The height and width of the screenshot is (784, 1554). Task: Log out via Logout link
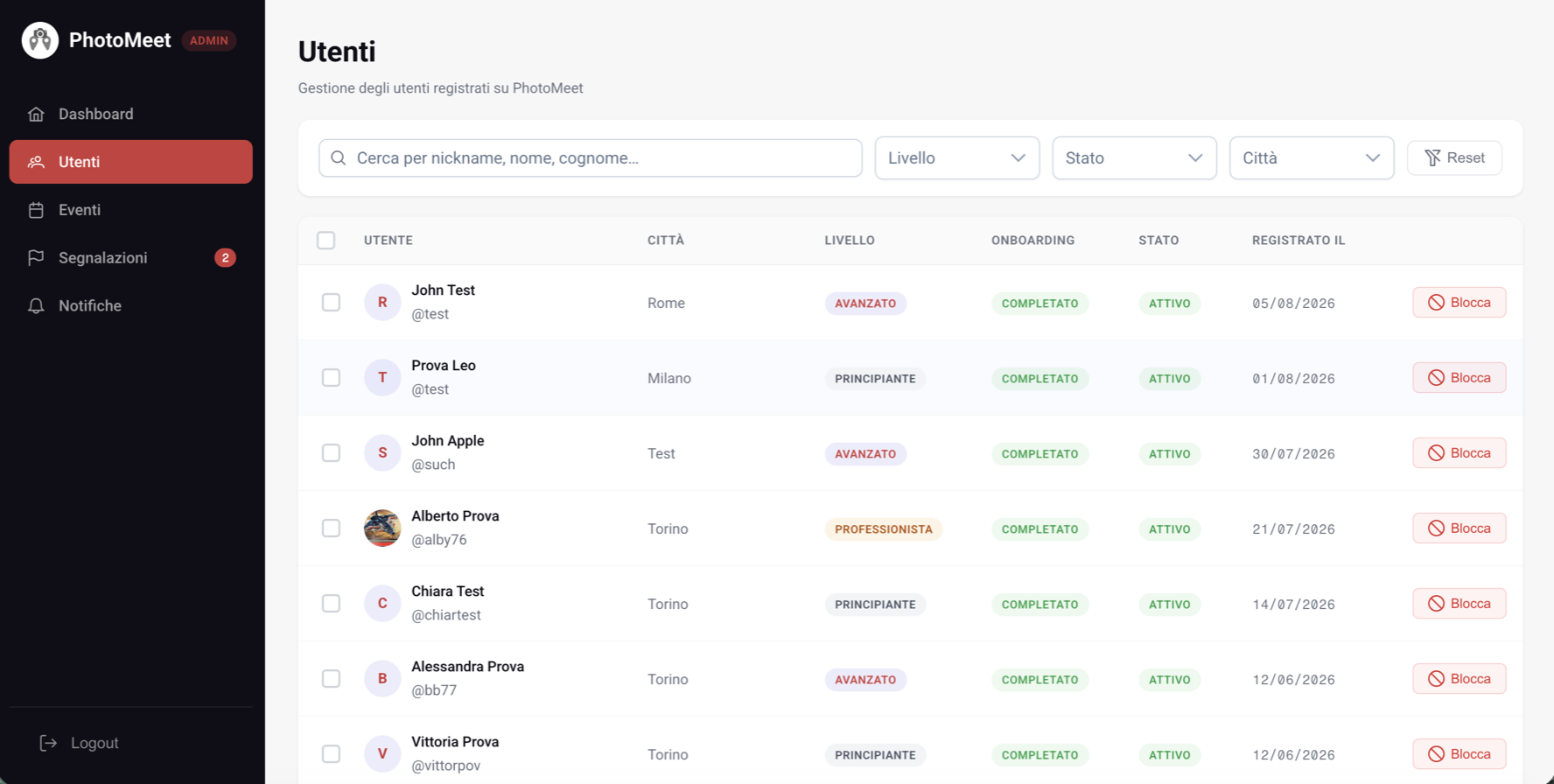(80, 743)
